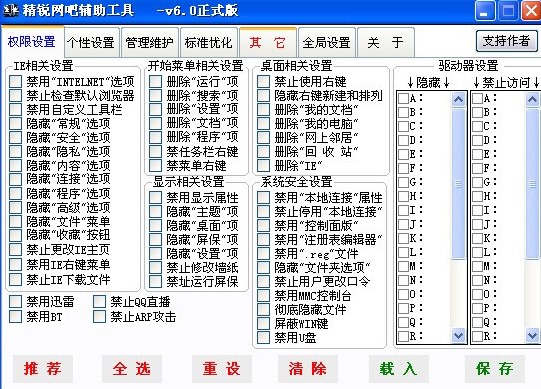Check 禁用".reg"文件
The width and height of the screenshot is (541, 389).
pos(264,254)
